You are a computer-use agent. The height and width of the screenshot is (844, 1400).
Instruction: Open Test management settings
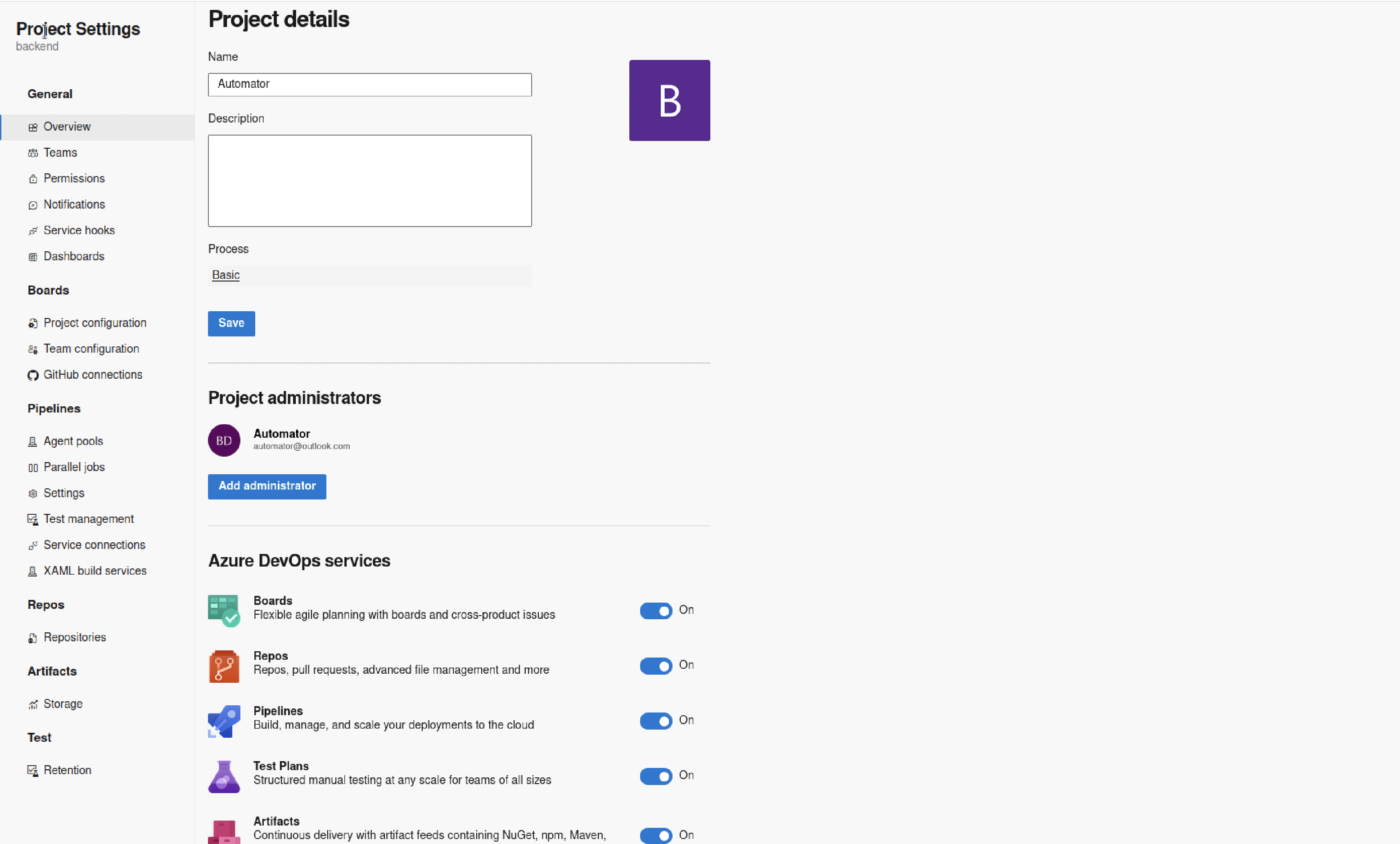point(98,519)
